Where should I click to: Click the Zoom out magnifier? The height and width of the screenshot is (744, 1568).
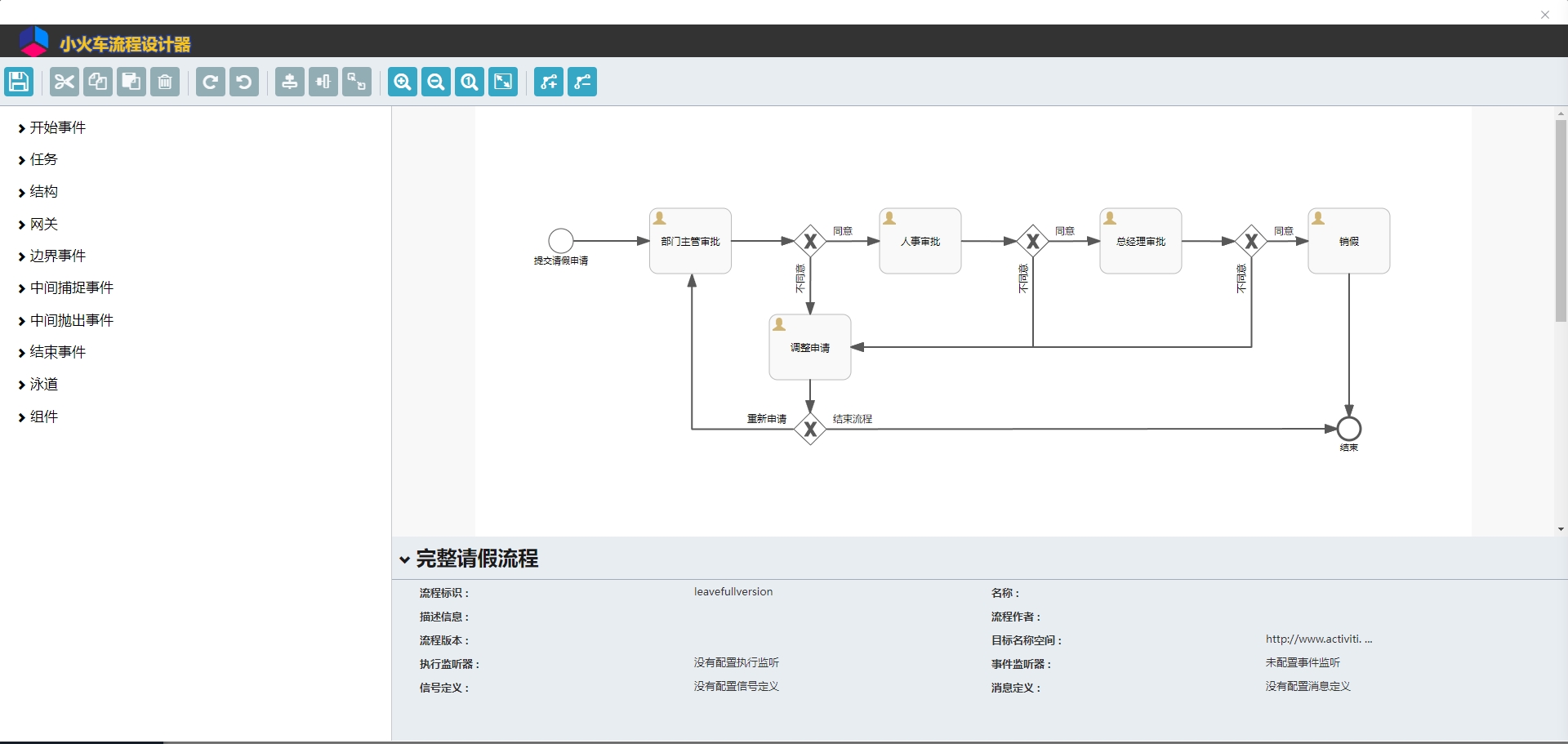pos(436,82)
